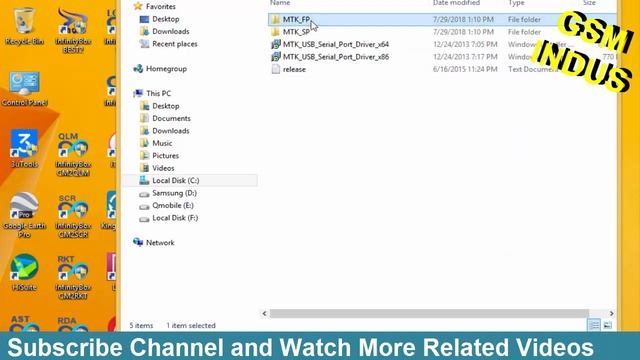Screen dimensions: 640x360
Task: Click horizontal scrollbar right arrow
Action: click(x=611, y=313)
